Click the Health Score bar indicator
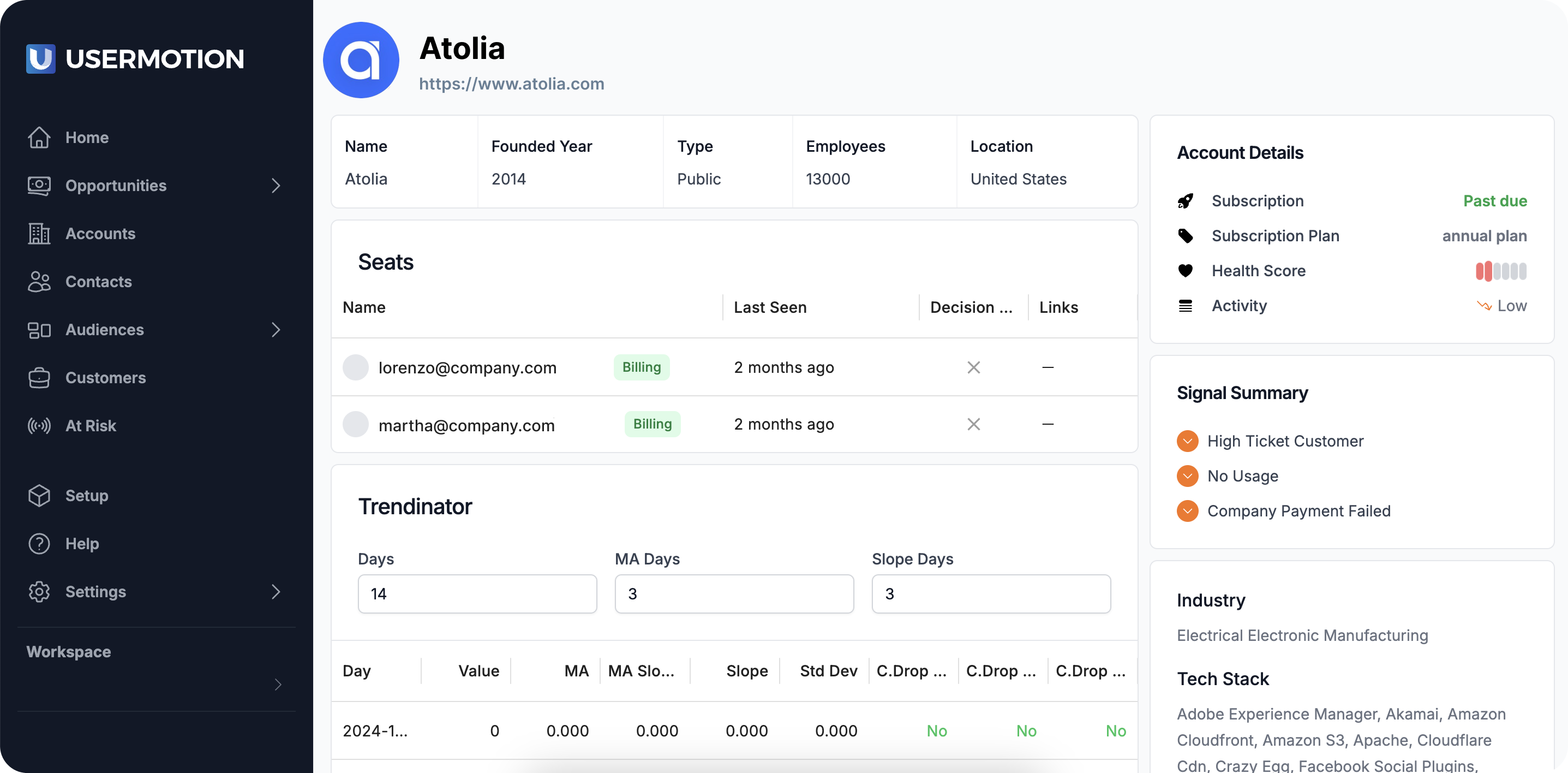Viewport: 1568px width, 773px height. tap(1500, 270)
